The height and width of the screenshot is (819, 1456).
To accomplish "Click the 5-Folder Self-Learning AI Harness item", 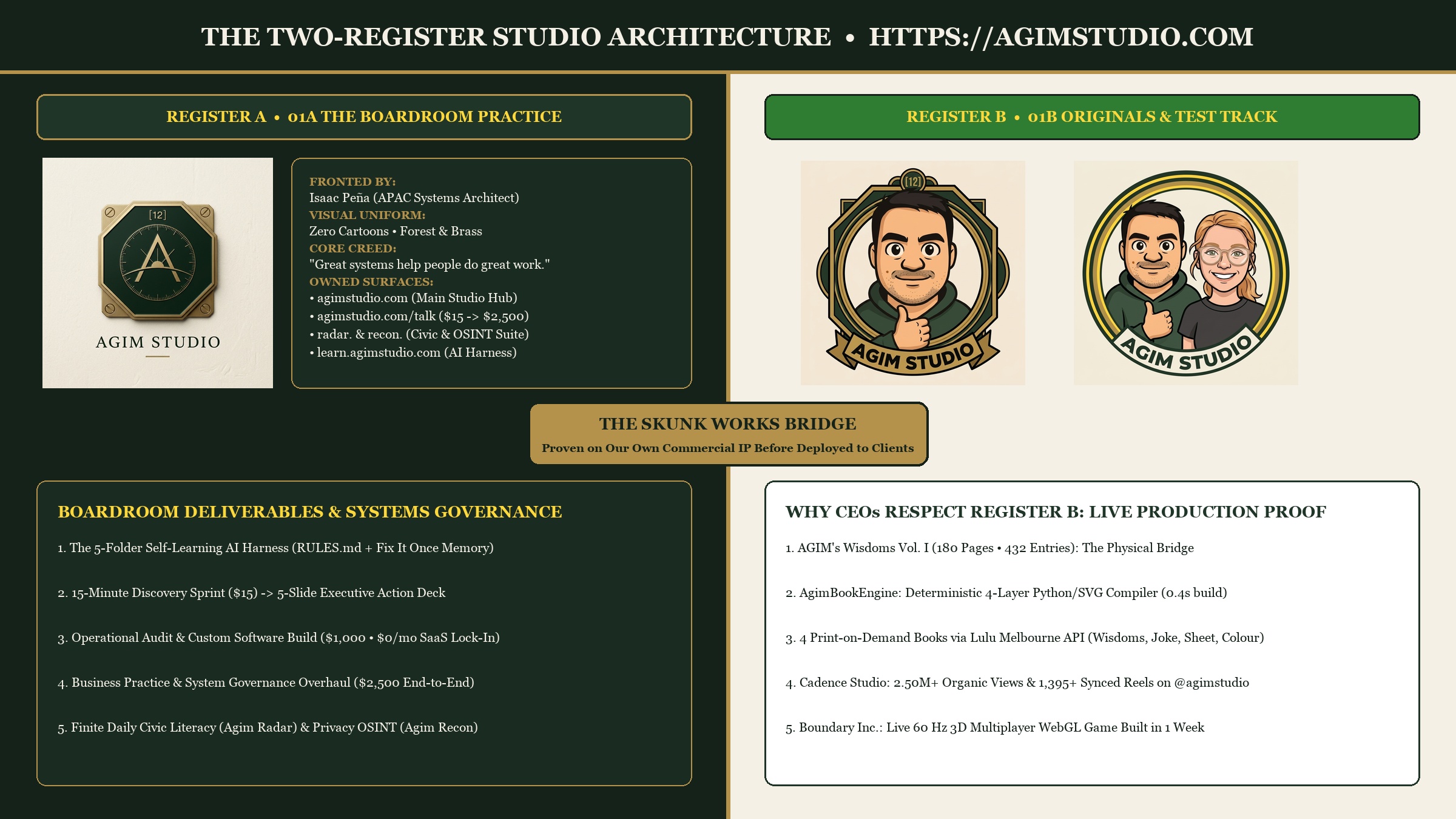I will pos(275,548).
